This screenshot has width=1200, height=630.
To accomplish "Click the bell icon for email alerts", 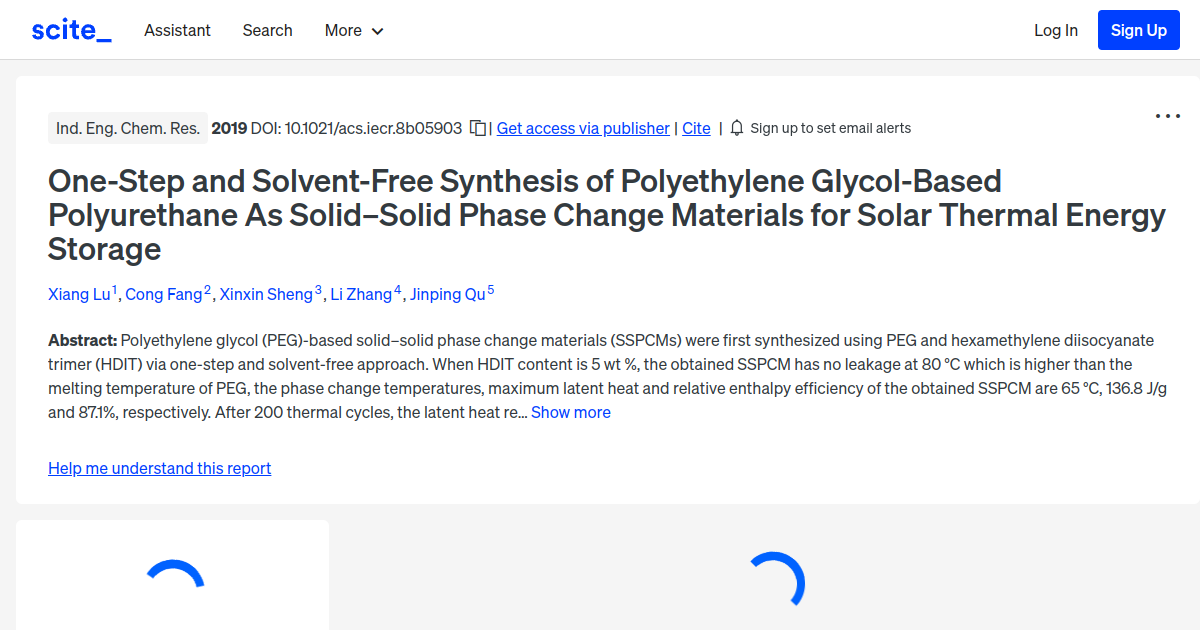I will click(x=736, y=127).
